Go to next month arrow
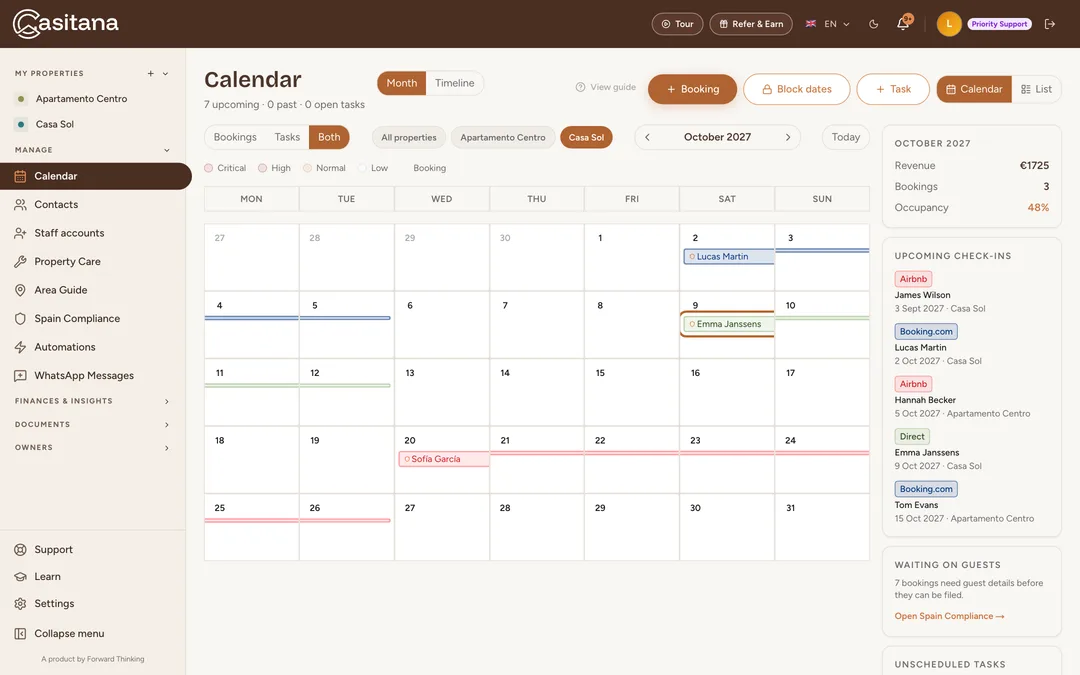This screenshot has width=1080, height=675. (788, 137)
